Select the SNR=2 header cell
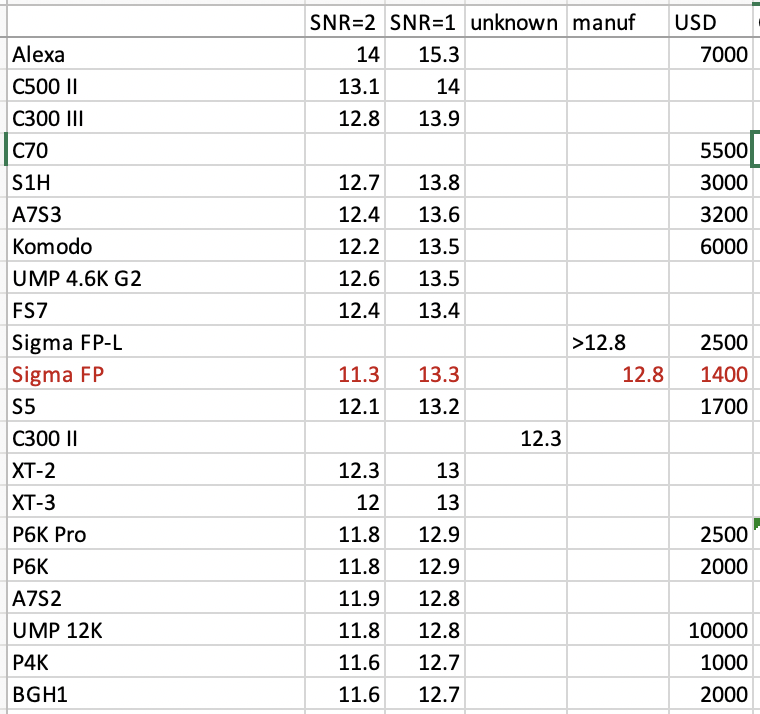Screen dimensions: 760x714 tap(345, 21)
